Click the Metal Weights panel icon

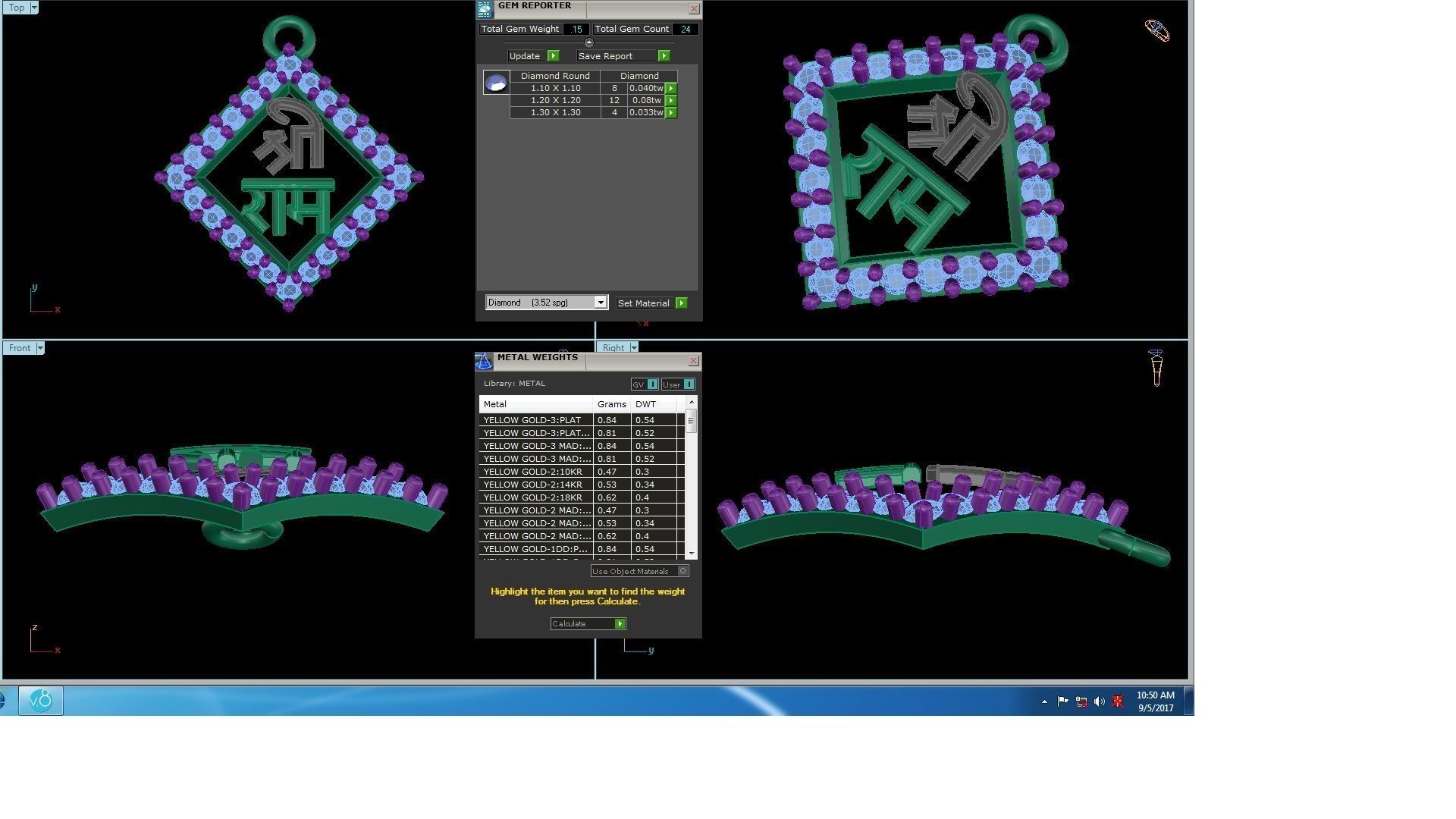tap(484, 362)
